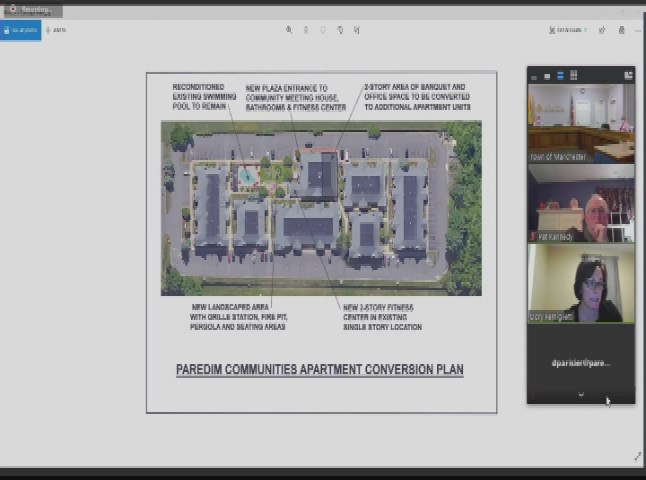
Task: Open the Add to option
Action: pos(56,30)
